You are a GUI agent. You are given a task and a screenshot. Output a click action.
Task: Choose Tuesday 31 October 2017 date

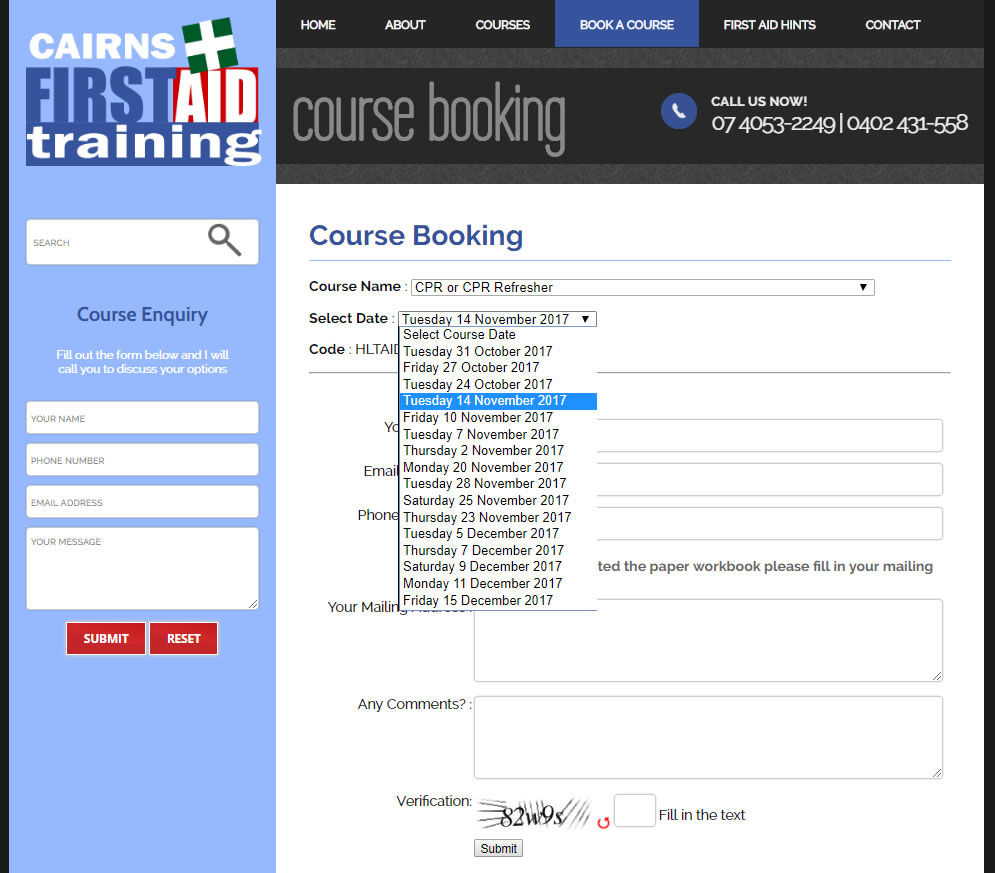click(477, 351)
